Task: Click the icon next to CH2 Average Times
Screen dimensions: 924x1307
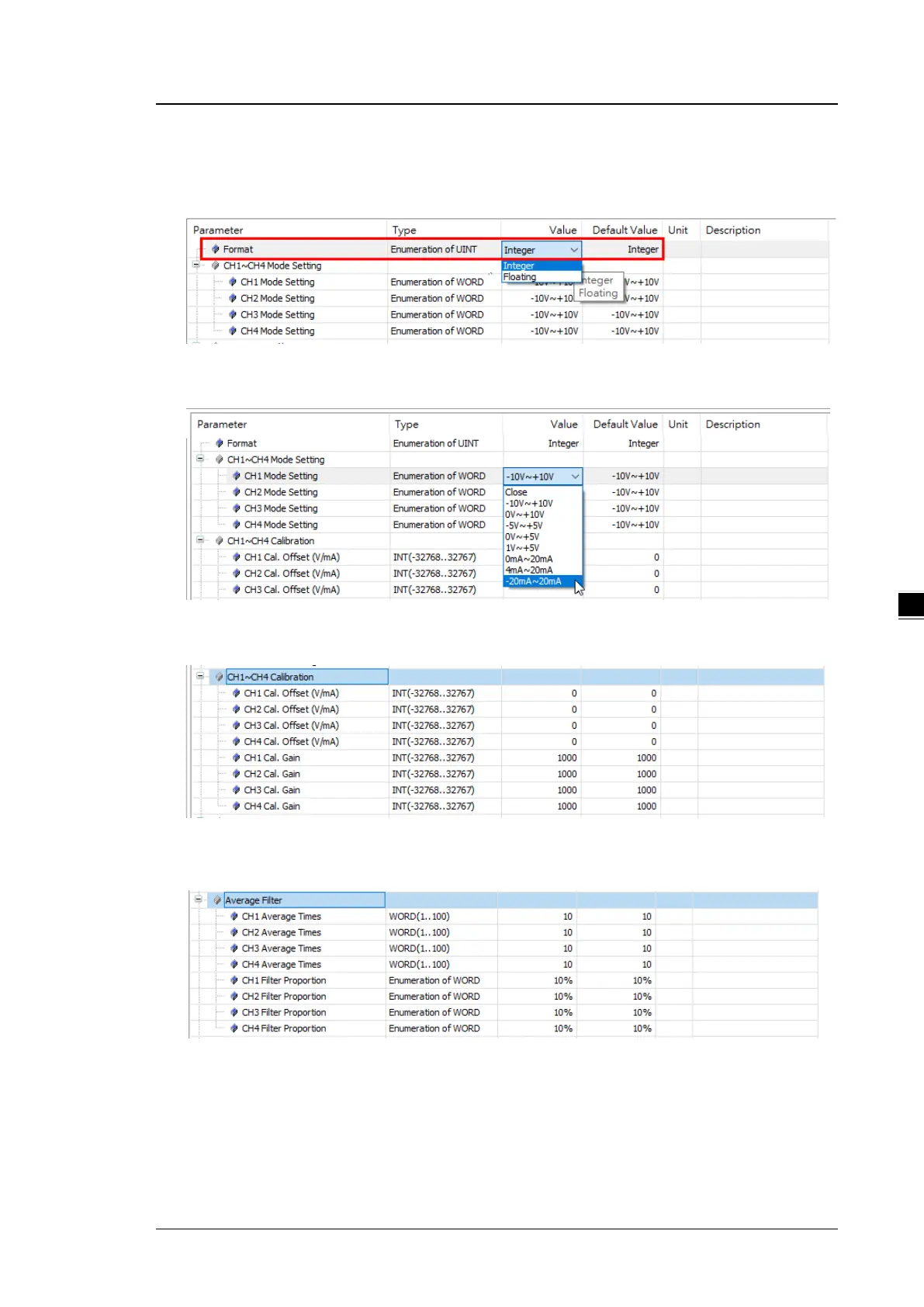Action: point(234,932)
